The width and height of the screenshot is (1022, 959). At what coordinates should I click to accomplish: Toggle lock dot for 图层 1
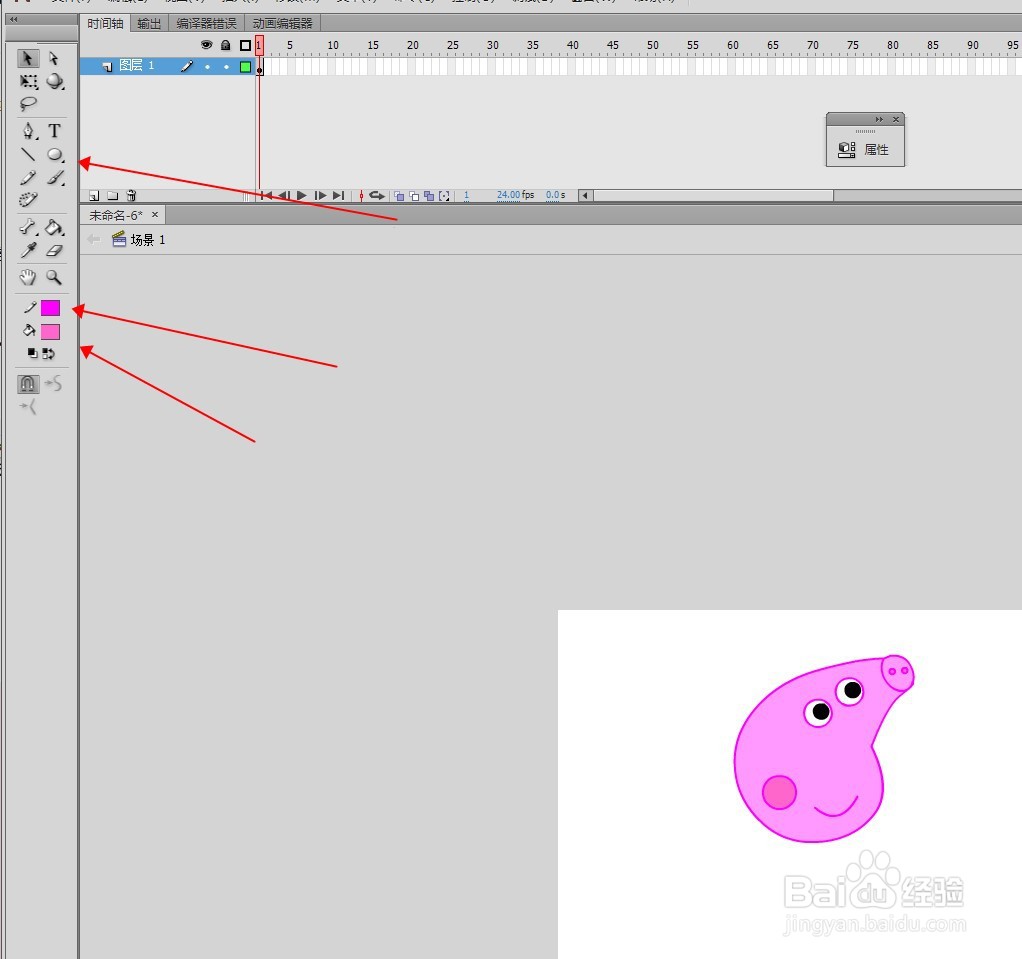click(x=226, y=66)
